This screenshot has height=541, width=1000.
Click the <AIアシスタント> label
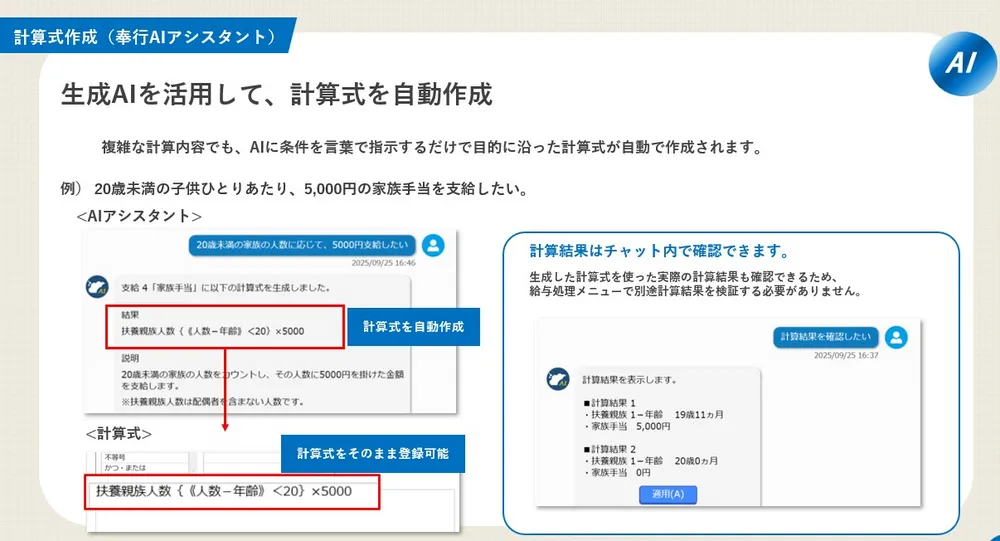pyautogui.click(x=139, y=216)
